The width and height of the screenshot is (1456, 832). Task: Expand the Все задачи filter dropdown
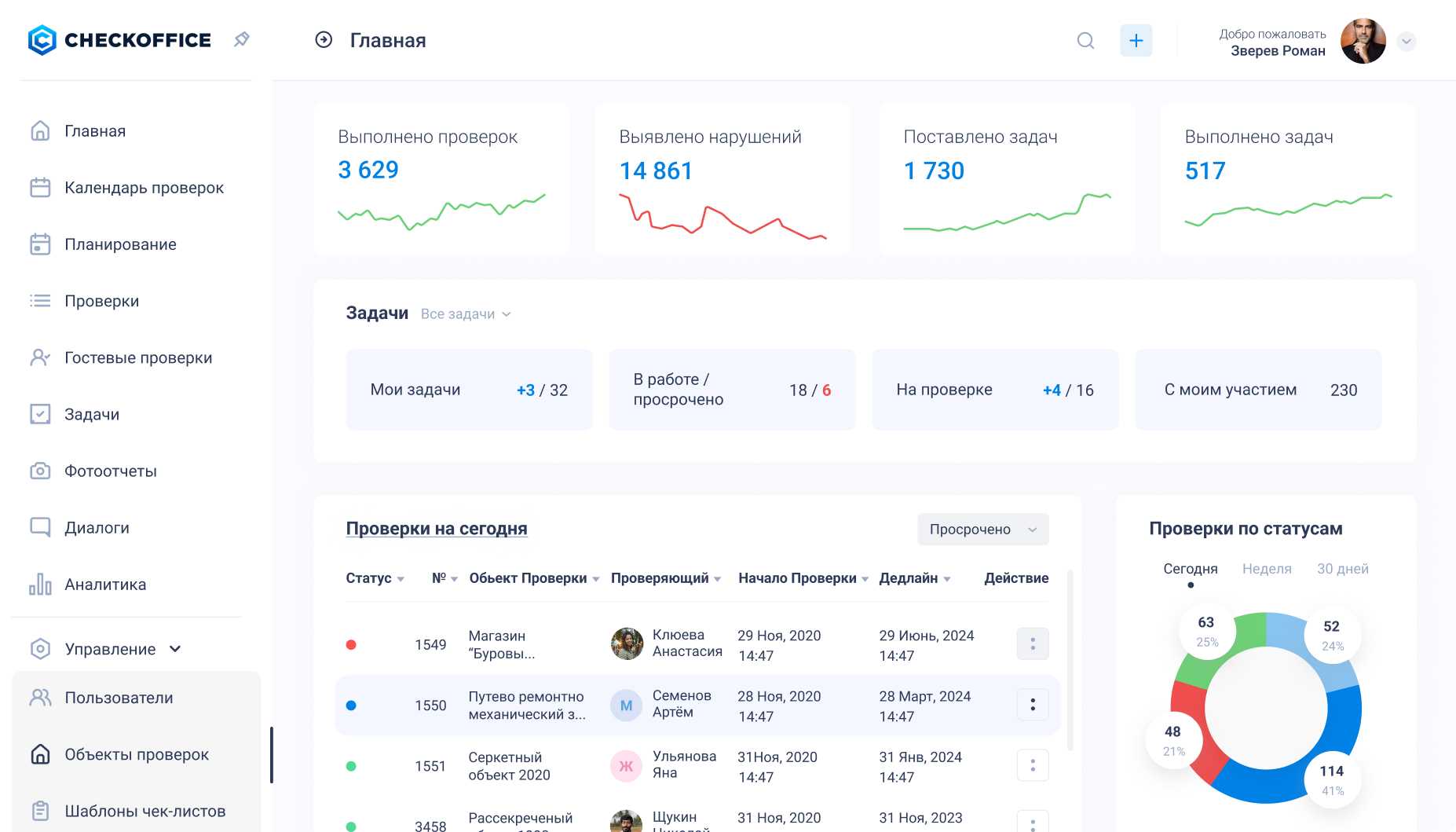click(465, 313)
